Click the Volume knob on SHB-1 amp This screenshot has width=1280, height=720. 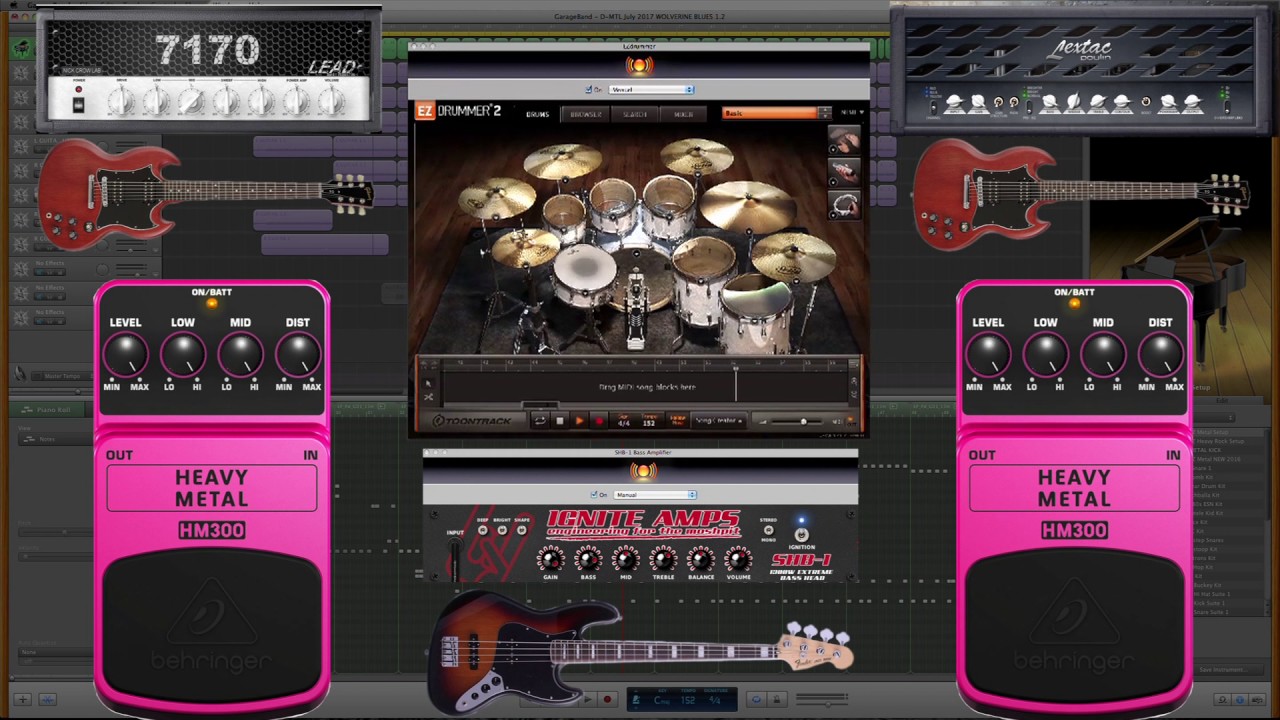click(x=739, y=559)
